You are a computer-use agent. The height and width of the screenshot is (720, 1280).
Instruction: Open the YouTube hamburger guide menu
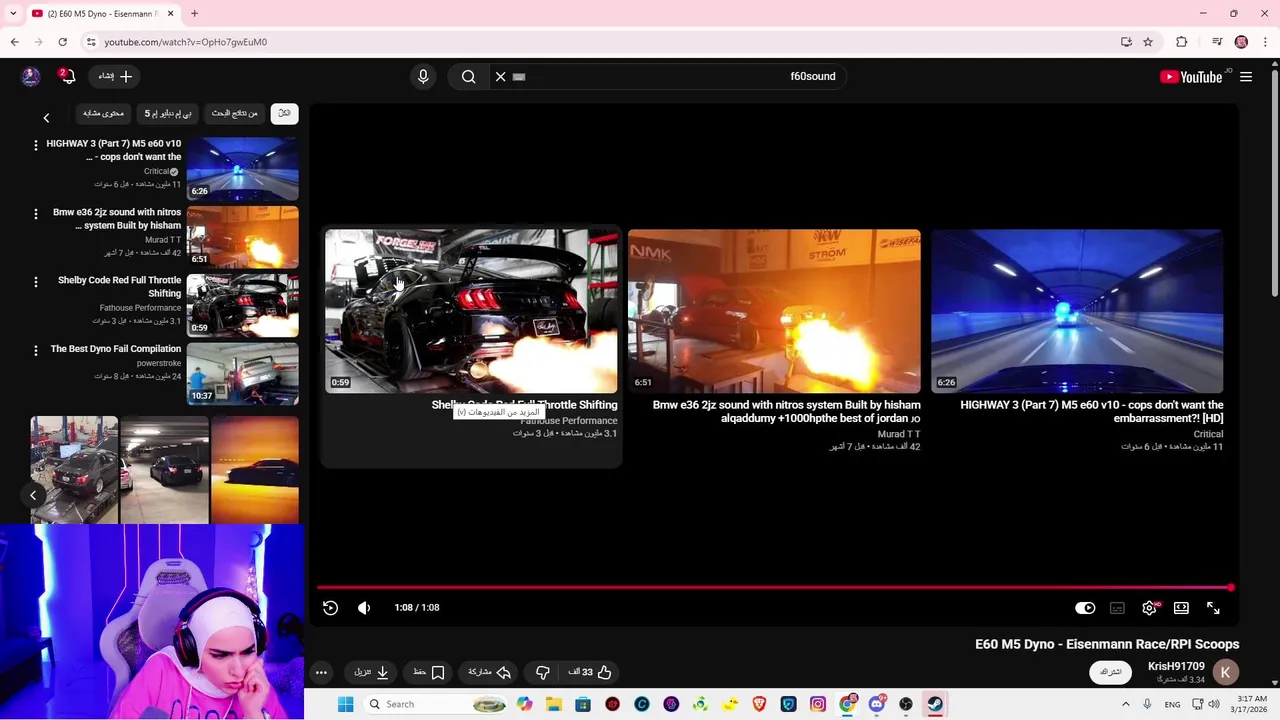click(x=1246, y=77)
